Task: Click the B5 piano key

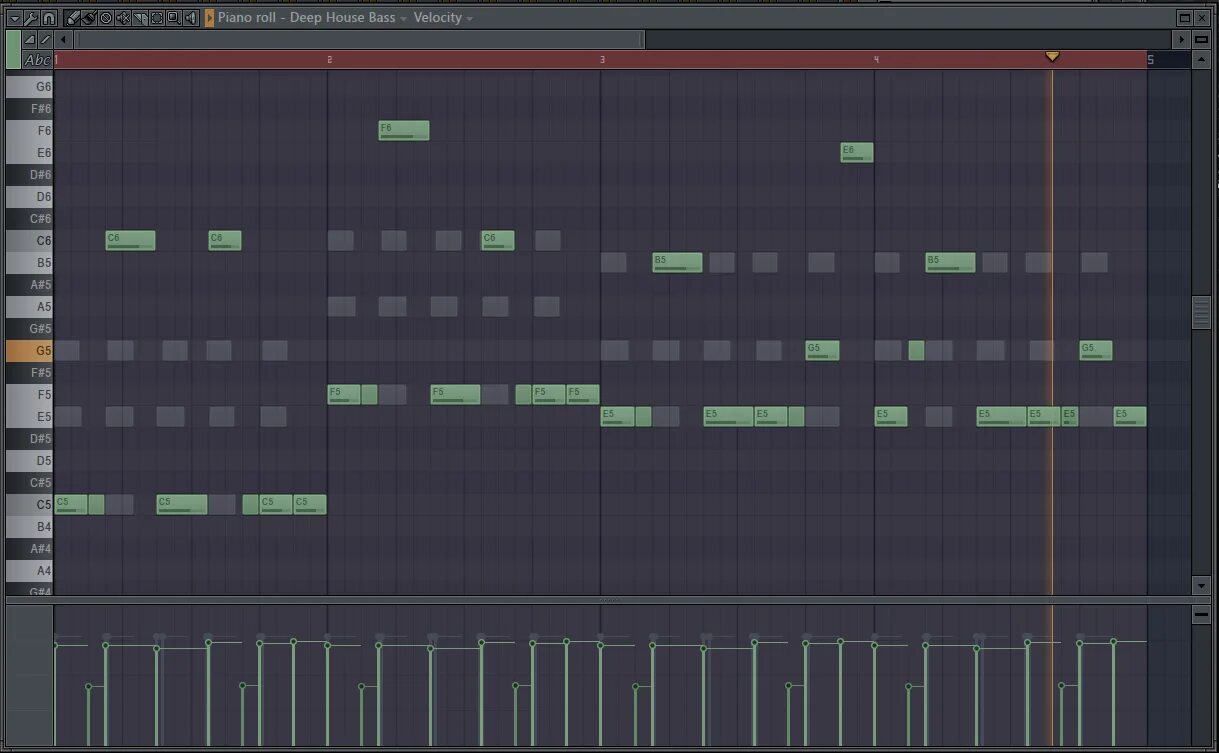Action: (29, 263)
